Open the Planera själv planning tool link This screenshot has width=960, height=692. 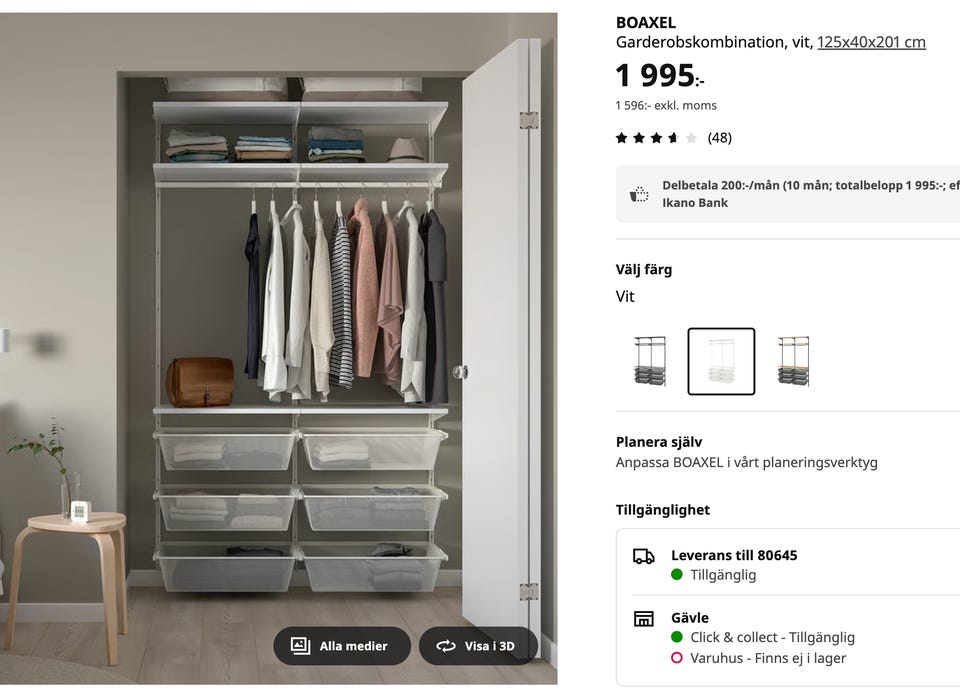pyautogui.click(x=746, y=452)
